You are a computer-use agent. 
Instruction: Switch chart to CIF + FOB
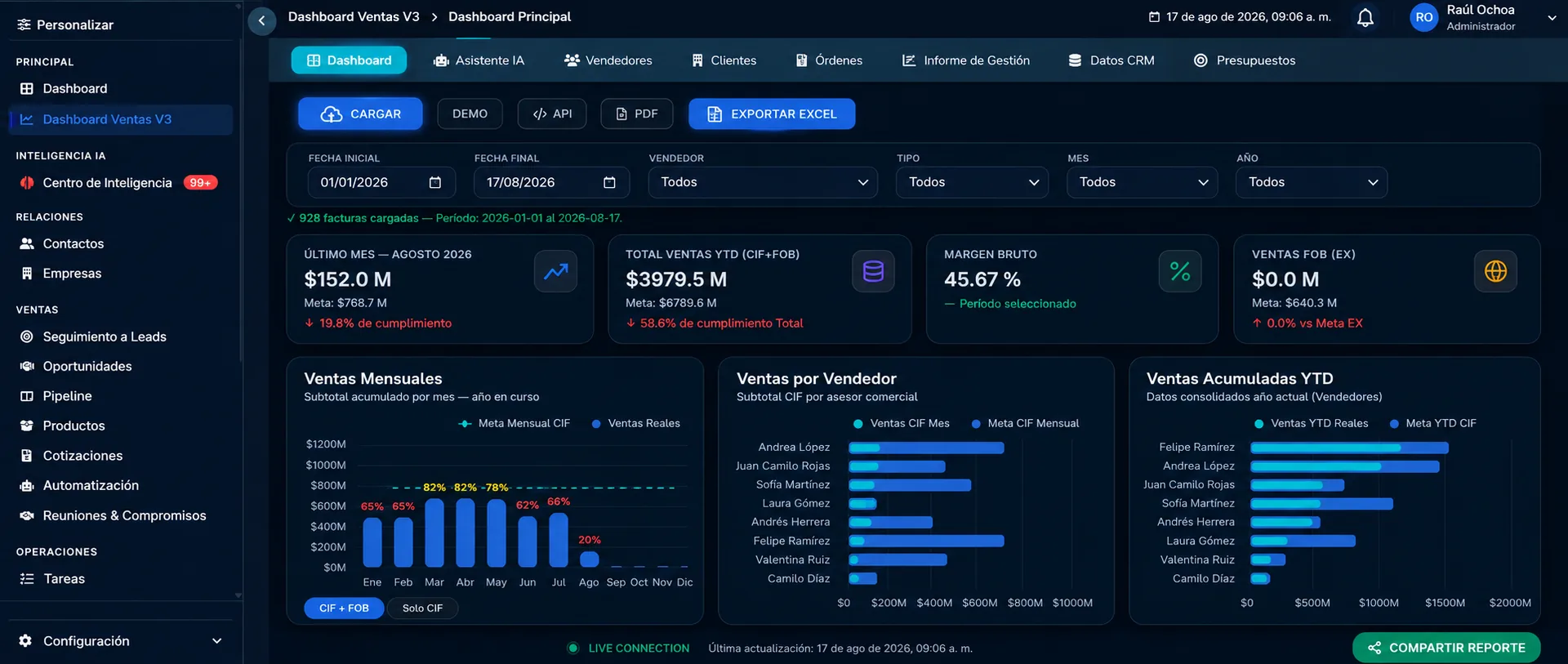(x=344, y=608)
